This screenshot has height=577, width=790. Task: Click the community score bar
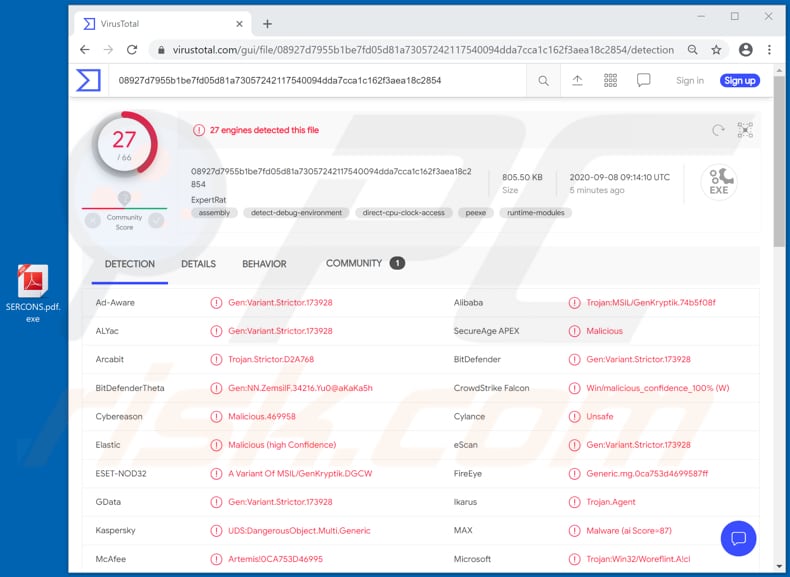pos(124,208)
